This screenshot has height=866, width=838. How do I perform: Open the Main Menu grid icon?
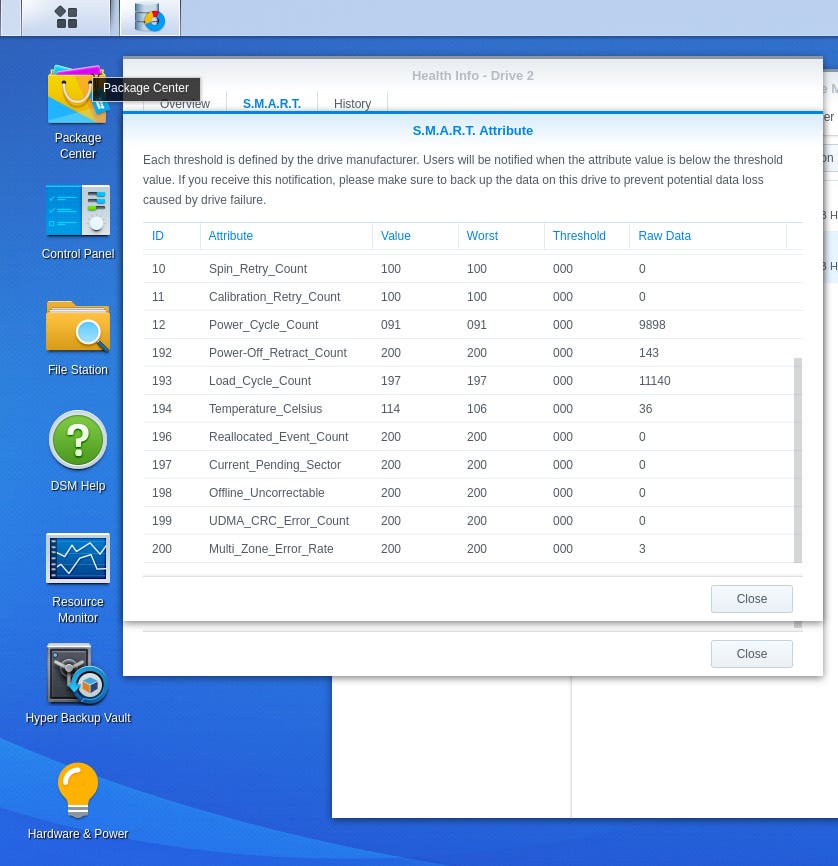pyautogui.click(x=66, y=17)
